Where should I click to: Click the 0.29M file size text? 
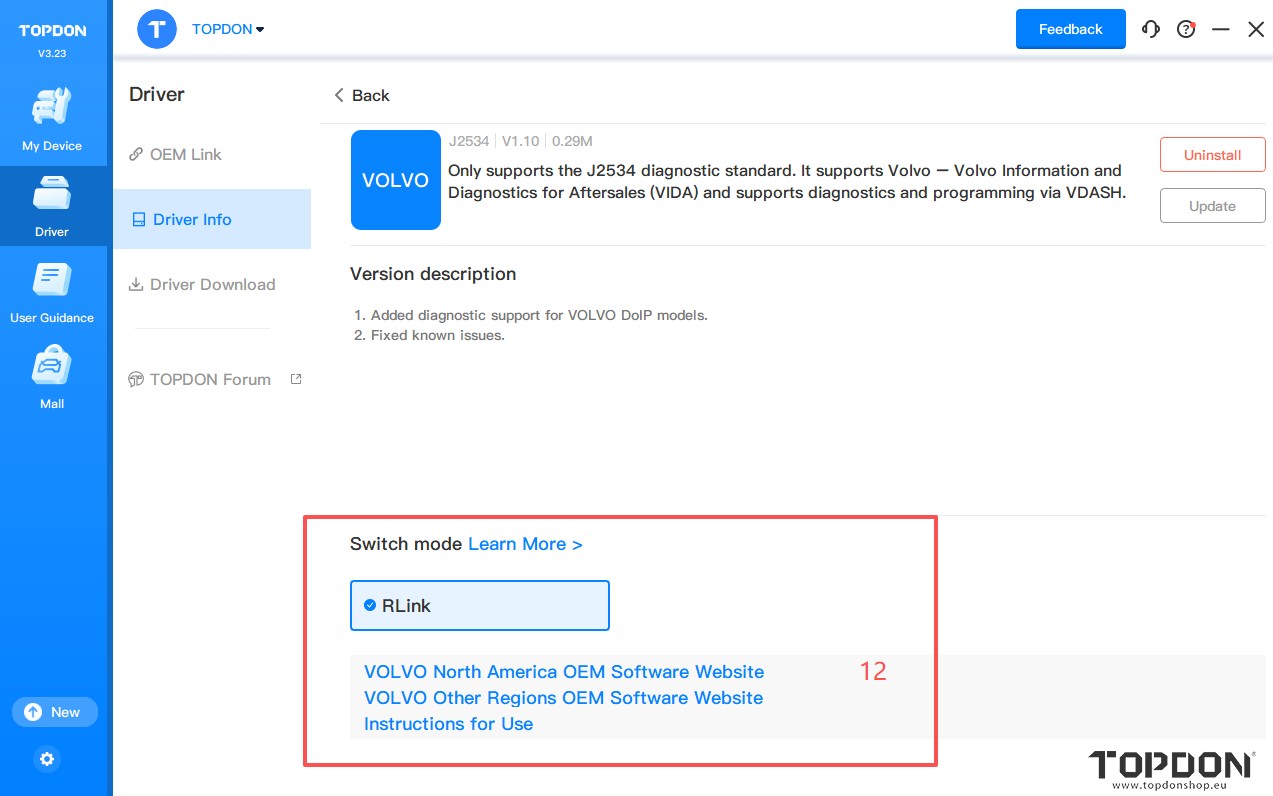tap(572, 141)
